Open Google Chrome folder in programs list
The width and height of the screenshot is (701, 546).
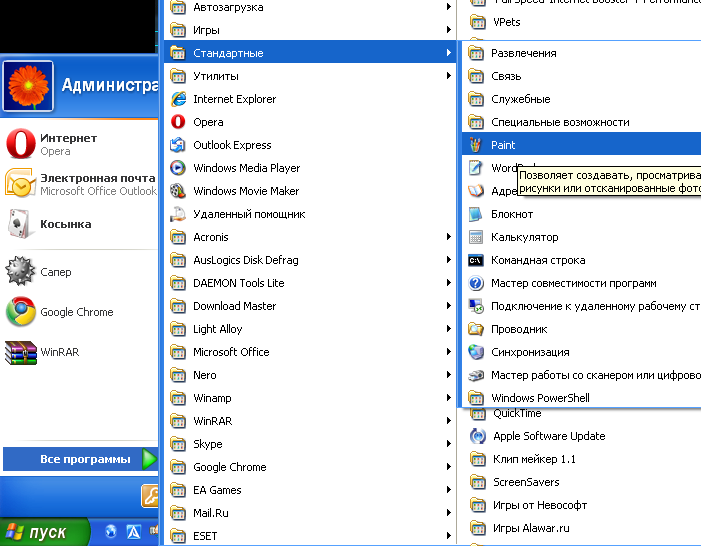coord(310,467)
